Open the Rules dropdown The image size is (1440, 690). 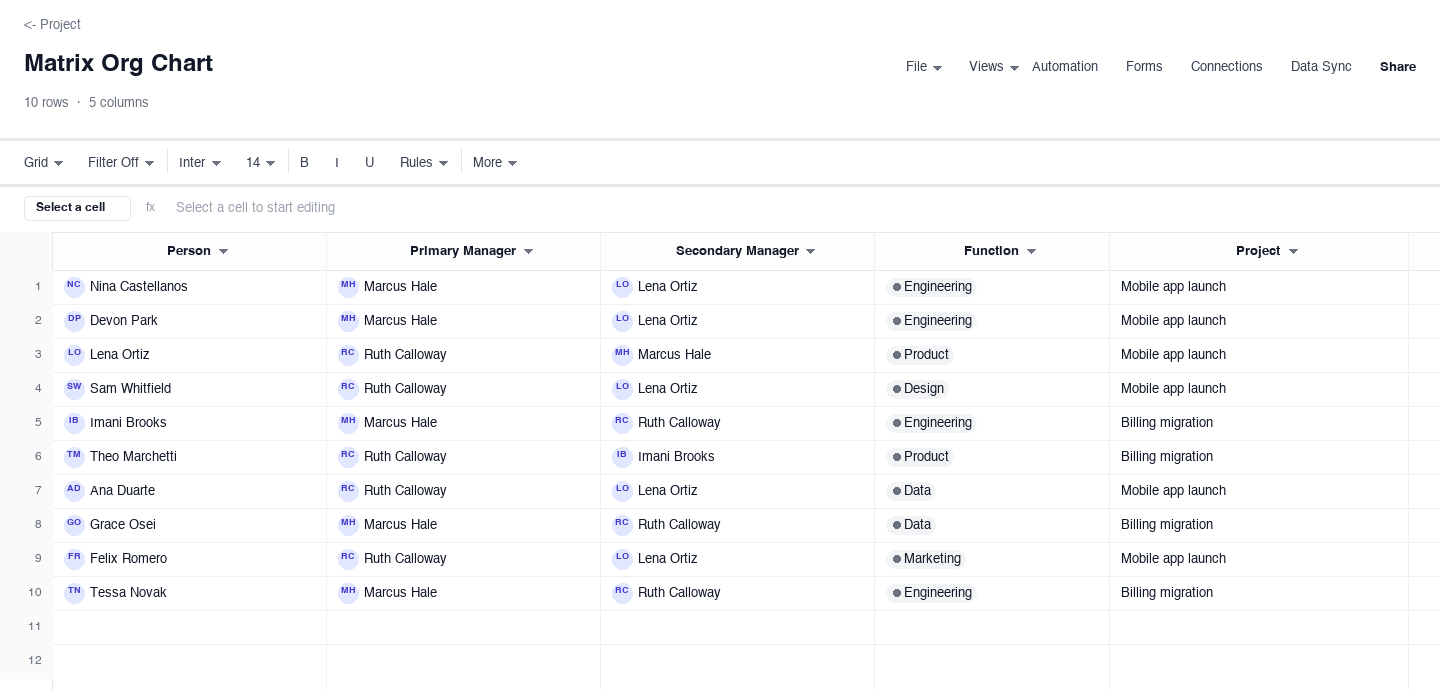point(424,163)
